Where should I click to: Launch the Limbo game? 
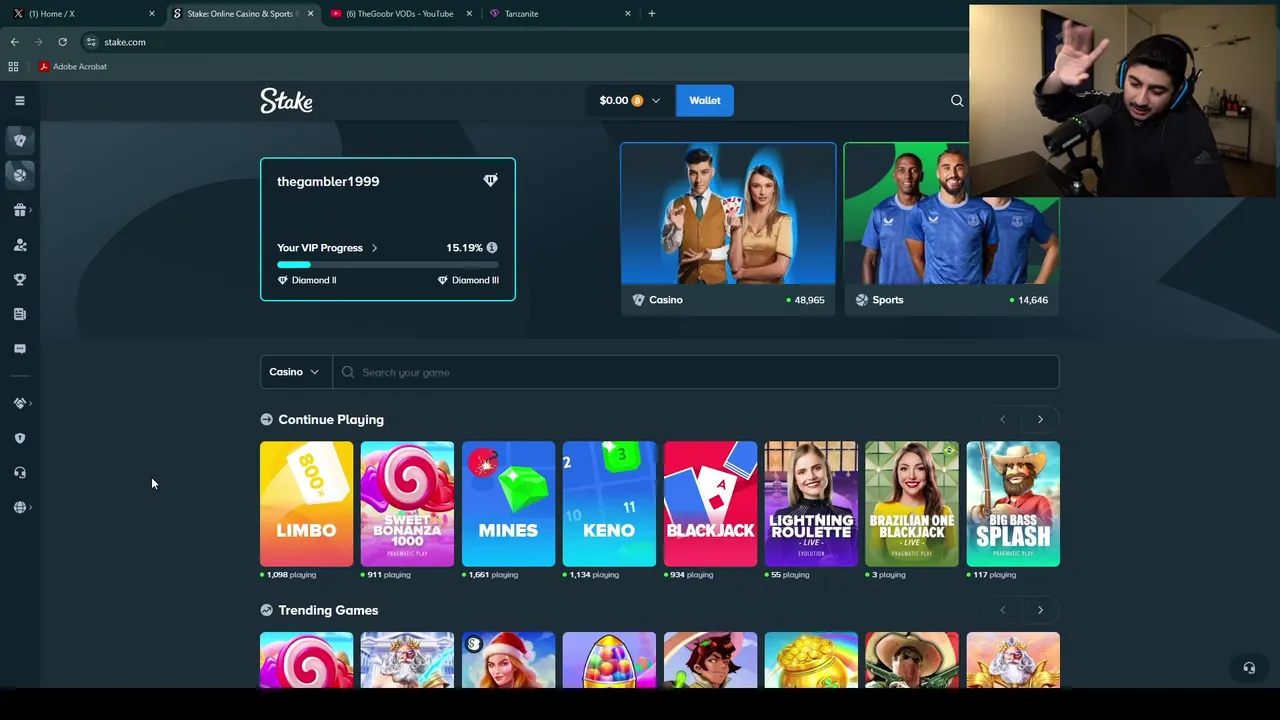coord(306,504)
